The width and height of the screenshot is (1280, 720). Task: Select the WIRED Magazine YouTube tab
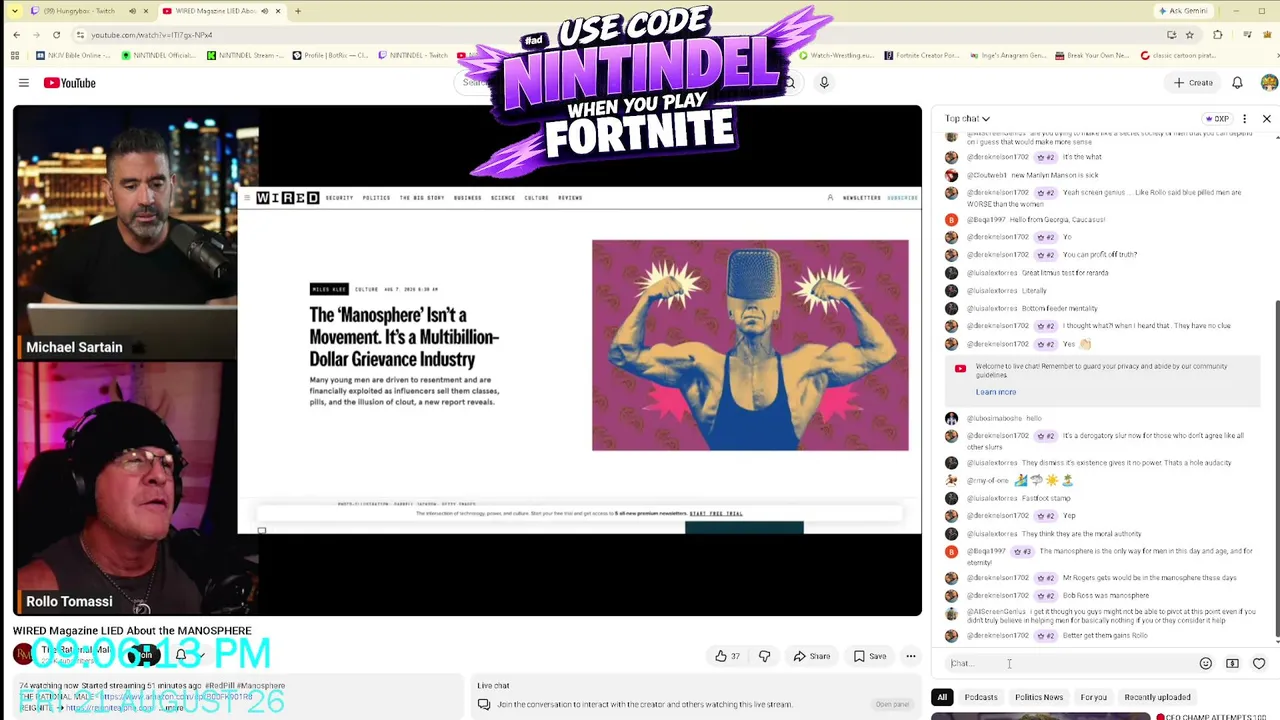(216, 11)
